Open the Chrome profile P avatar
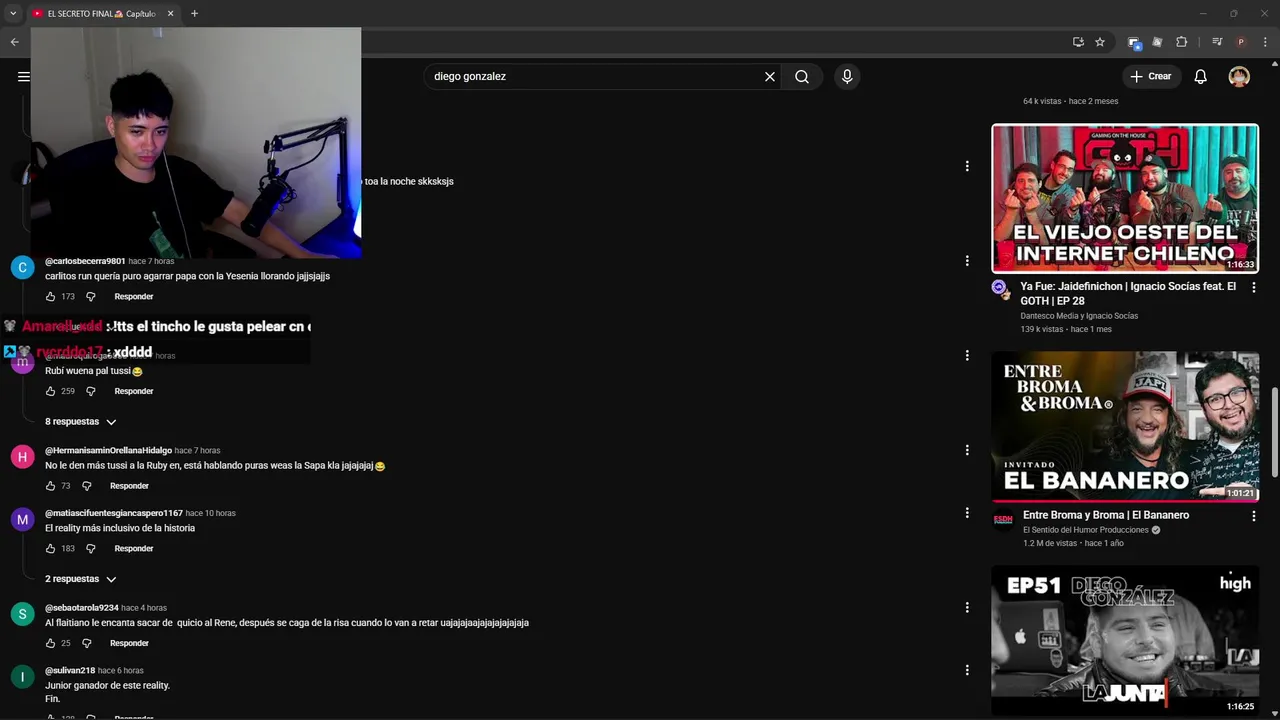Viewport: 1280px width, 720px height. 1241,42
